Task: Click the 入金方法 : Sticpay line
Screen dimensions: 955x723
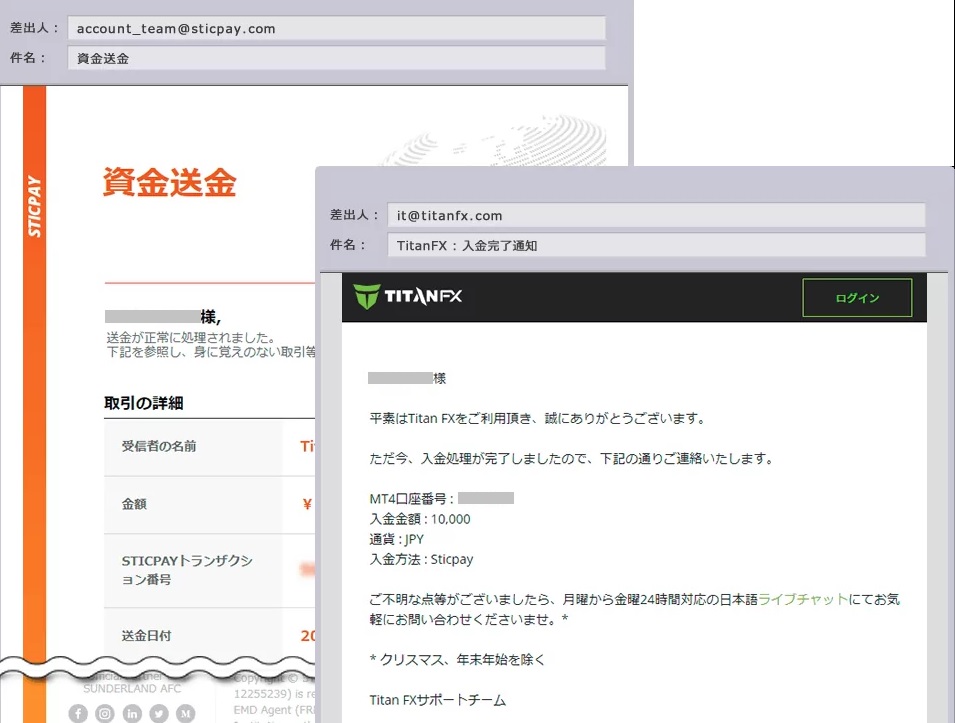Action: pyautogui.click(x=421, y=559)
